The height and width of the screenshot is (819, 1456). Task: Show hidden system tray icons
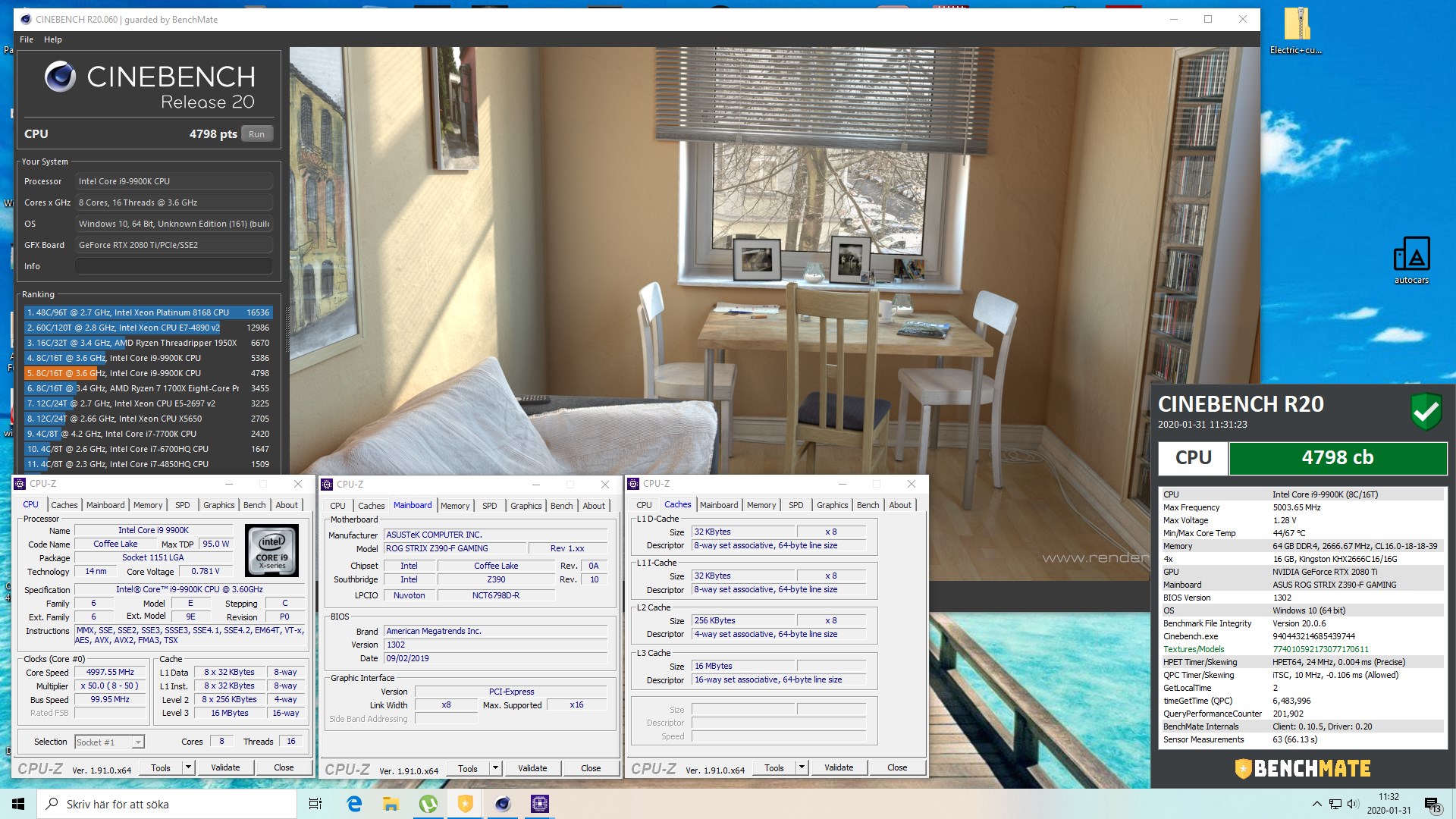(1316, 804)
